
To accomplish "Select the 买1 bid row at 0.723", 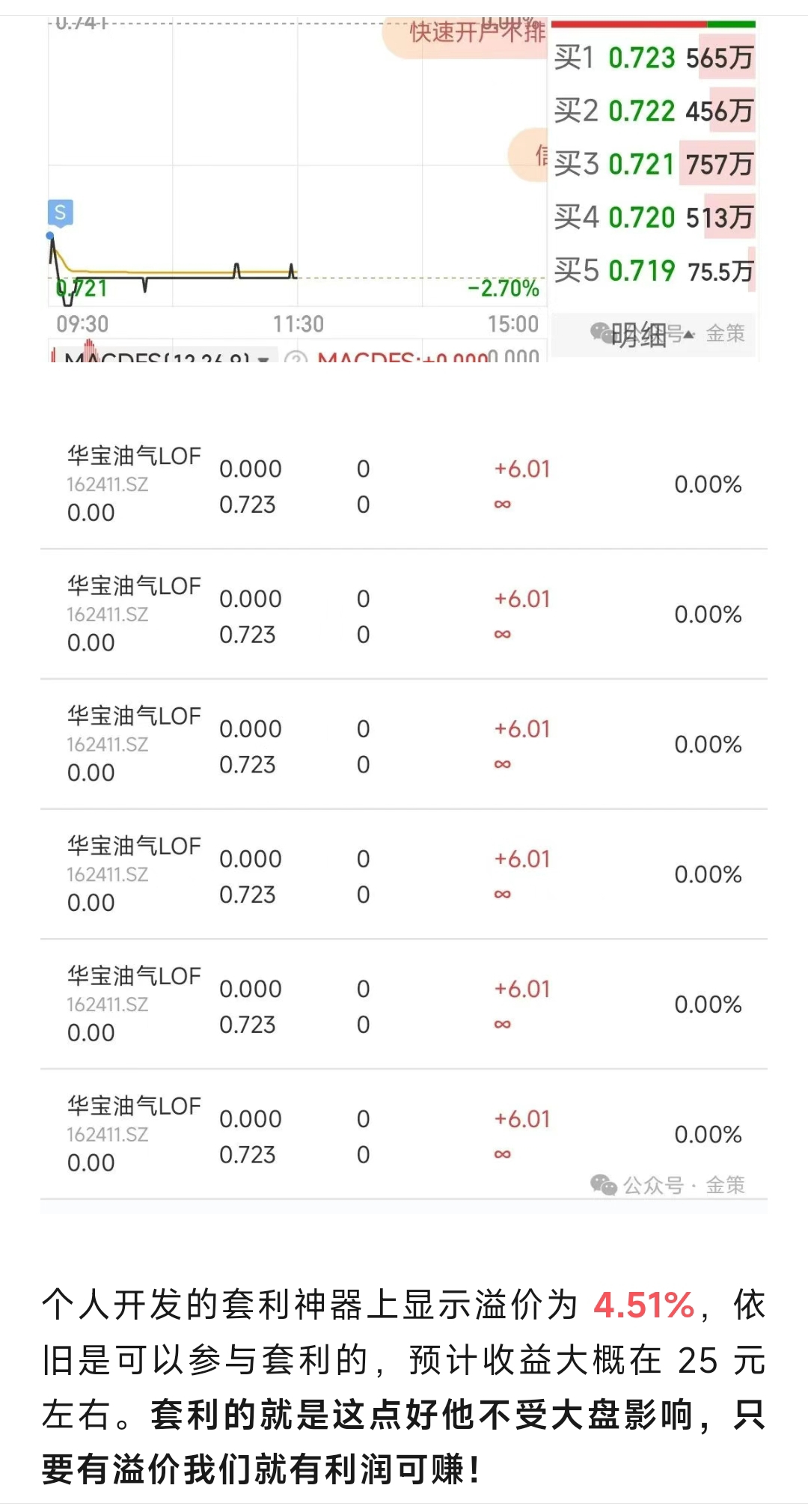I will click(x=654, y=58).
